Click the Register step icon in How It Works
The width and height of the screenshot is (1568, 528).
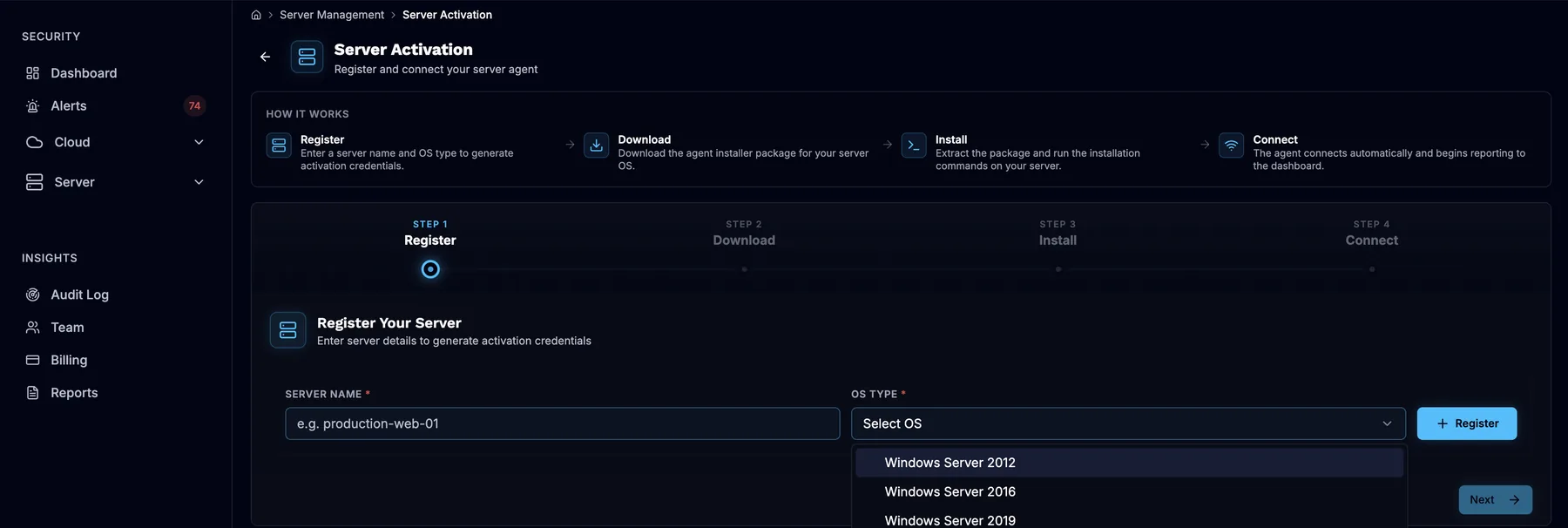pos(279,146)
